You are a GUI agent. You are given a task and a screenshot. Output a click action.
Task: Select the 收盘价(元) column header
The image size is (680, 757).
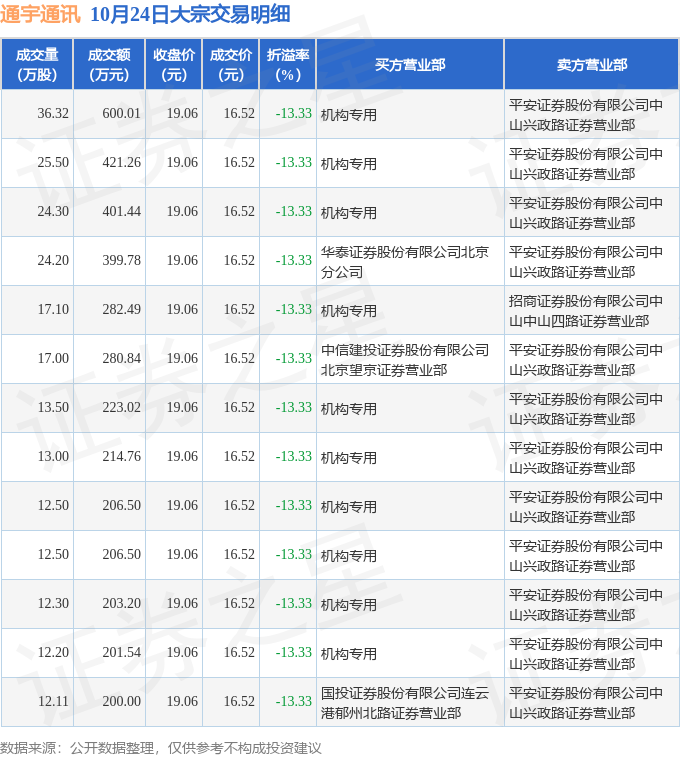tap(174, 65)
